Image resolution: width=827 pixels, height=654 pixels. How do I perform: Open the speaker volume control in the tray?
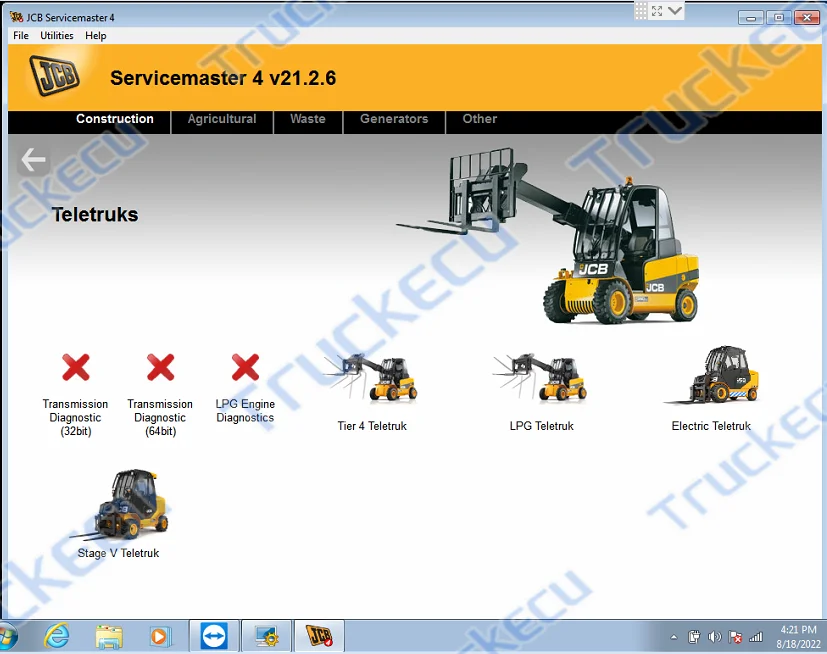714,637
